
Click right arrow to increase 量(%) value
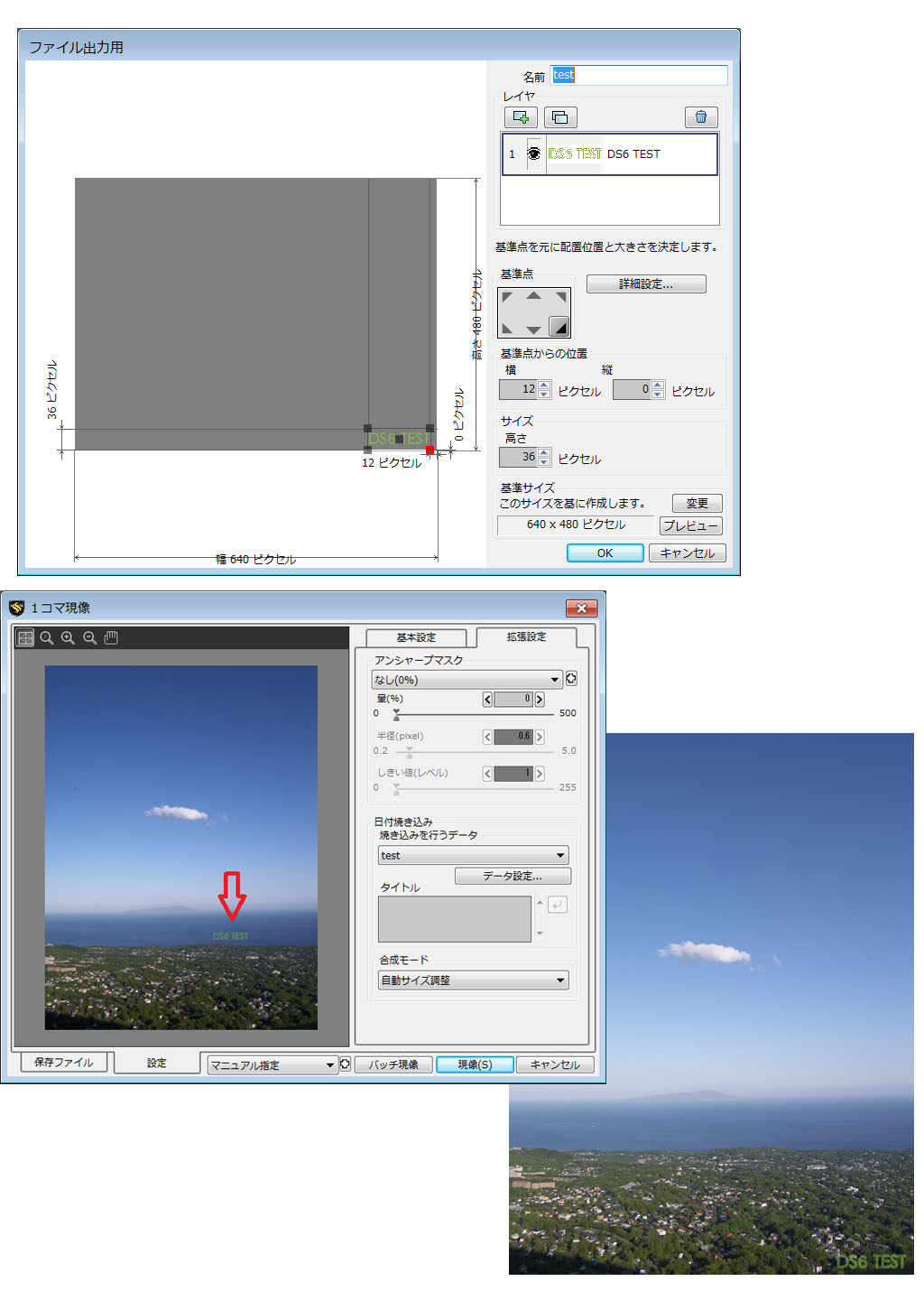tap(540, 699)
